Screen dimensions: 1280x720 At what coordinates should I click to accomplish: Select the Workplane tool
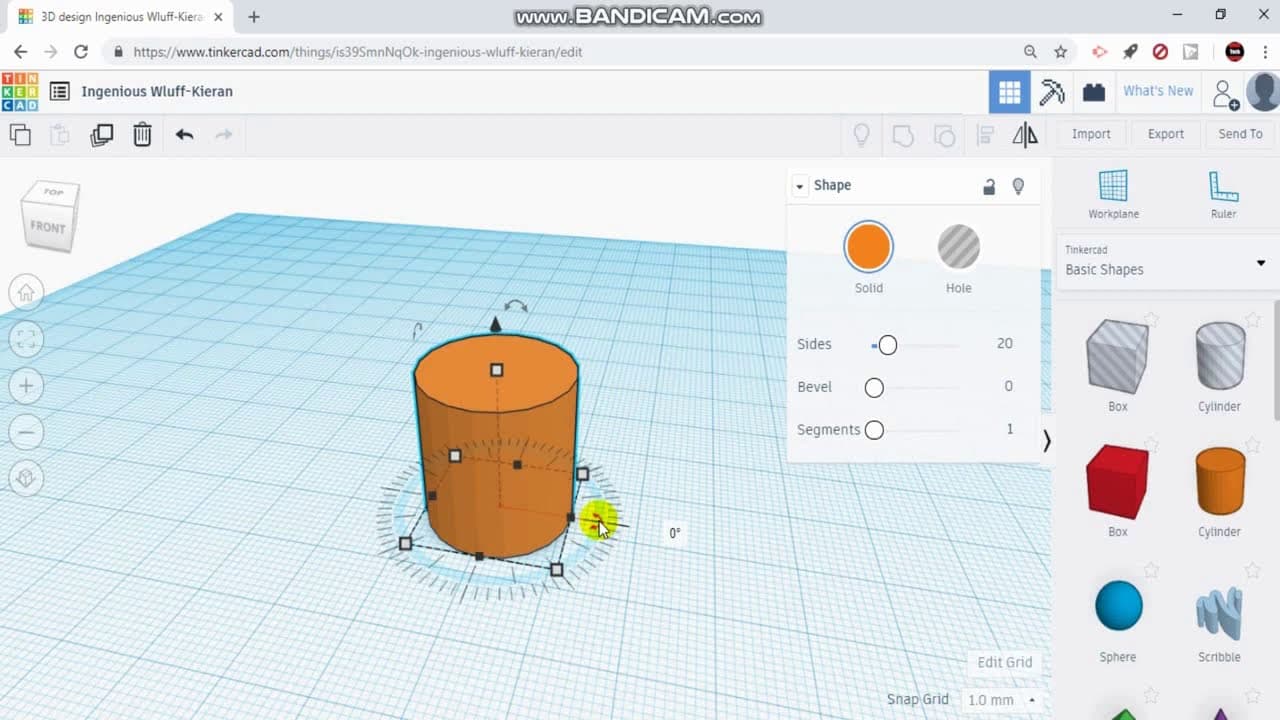tap(1113, 194)
